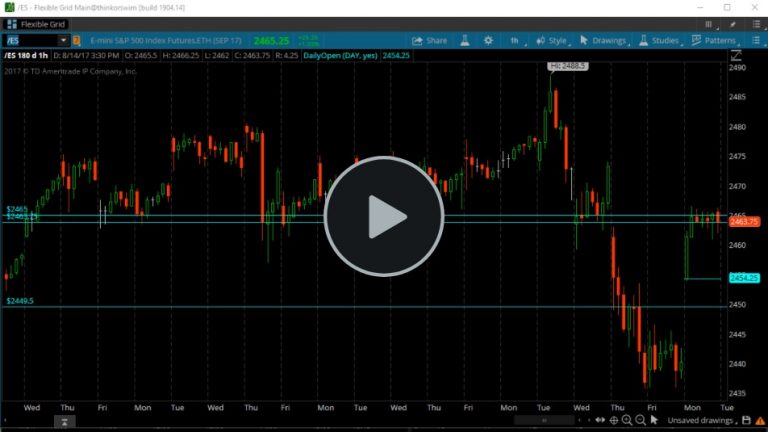The height and width of the screenshot is (432, 768).
Task: Expand the /ES symbol dropdown arrow
Action: [x=63, y=41]
